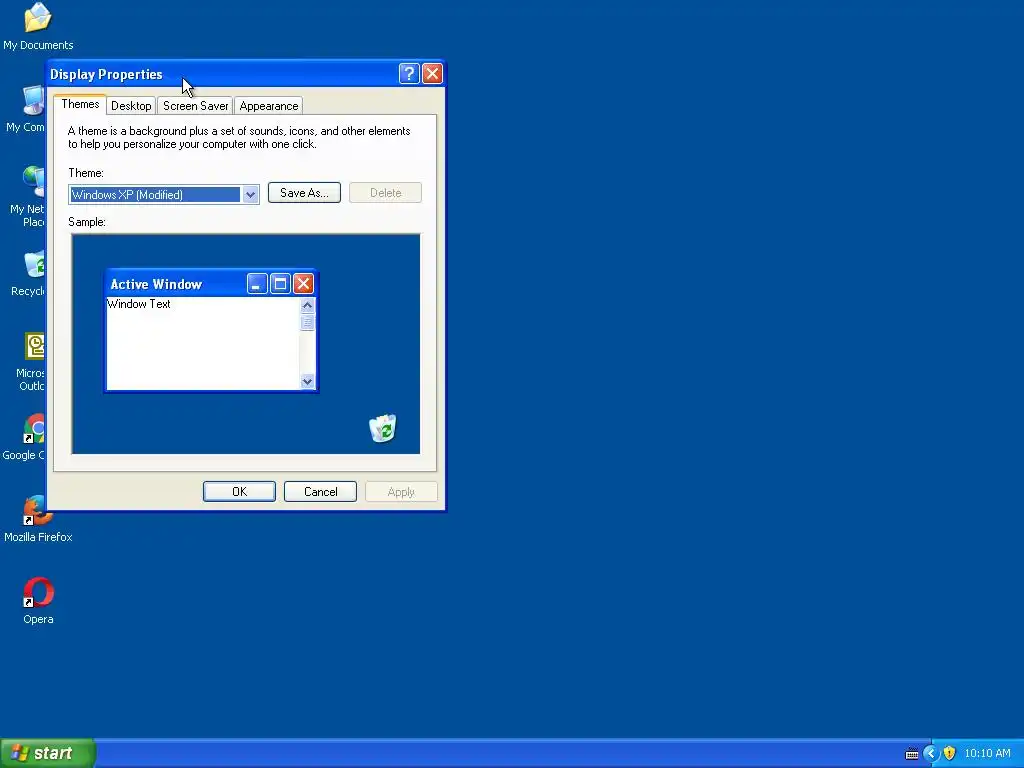Select the My Computer desktop icon
1024x768 pixels.
click(x=26, y=109)
